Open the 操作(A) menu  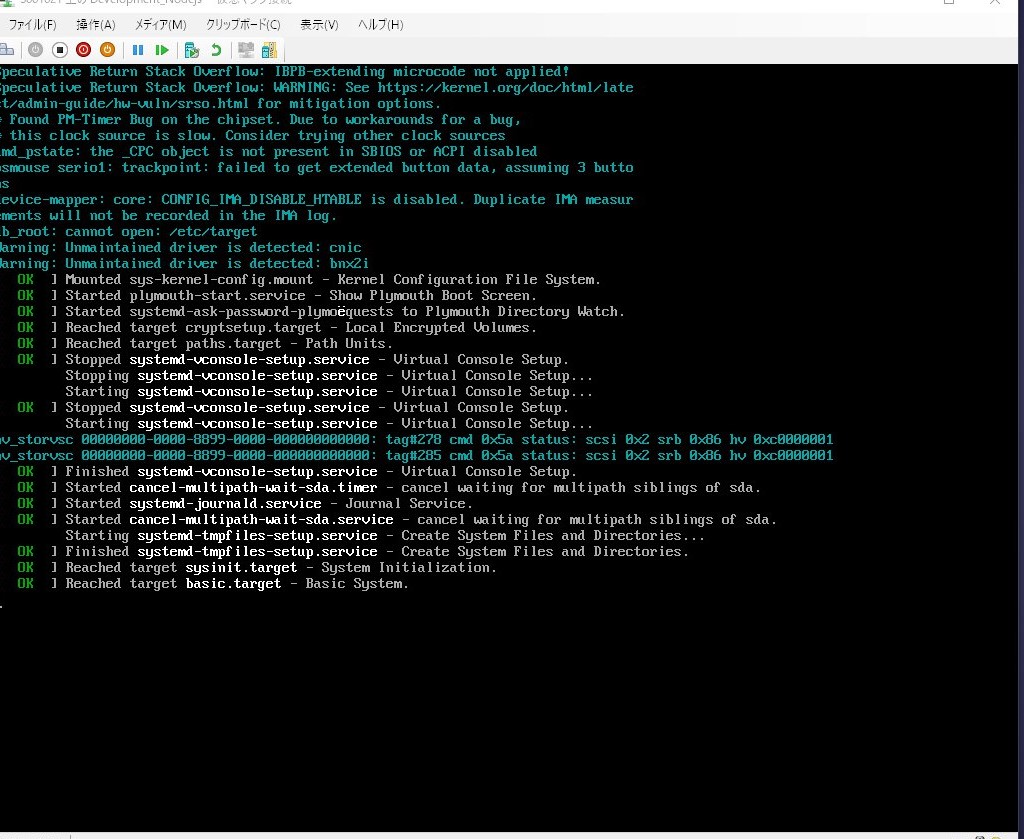[96, 24]
